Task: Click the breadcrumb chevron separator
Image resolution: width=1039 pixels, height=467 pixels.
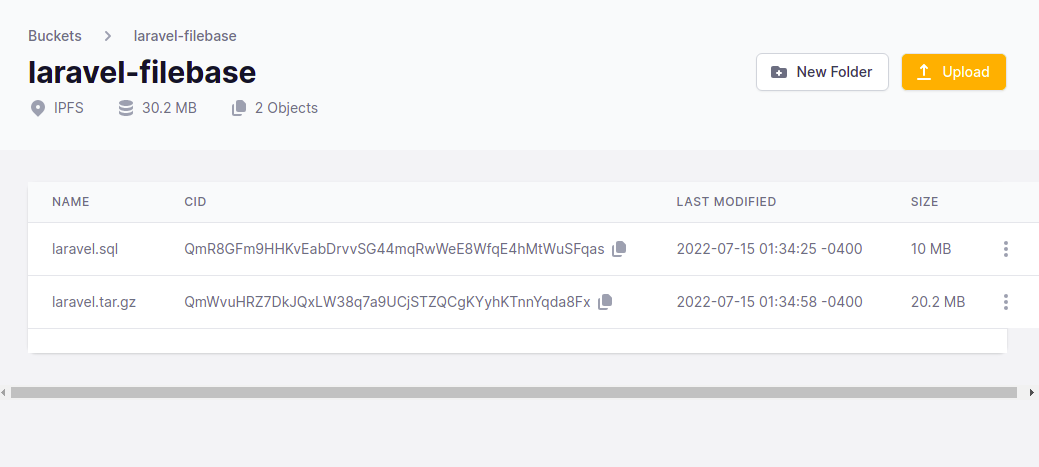Action: (x=108, y=36)
